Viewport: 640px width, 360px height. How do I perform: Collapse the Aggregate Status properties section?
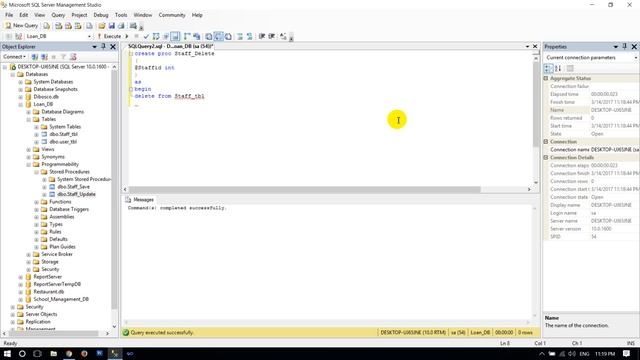tap(546, 78)
